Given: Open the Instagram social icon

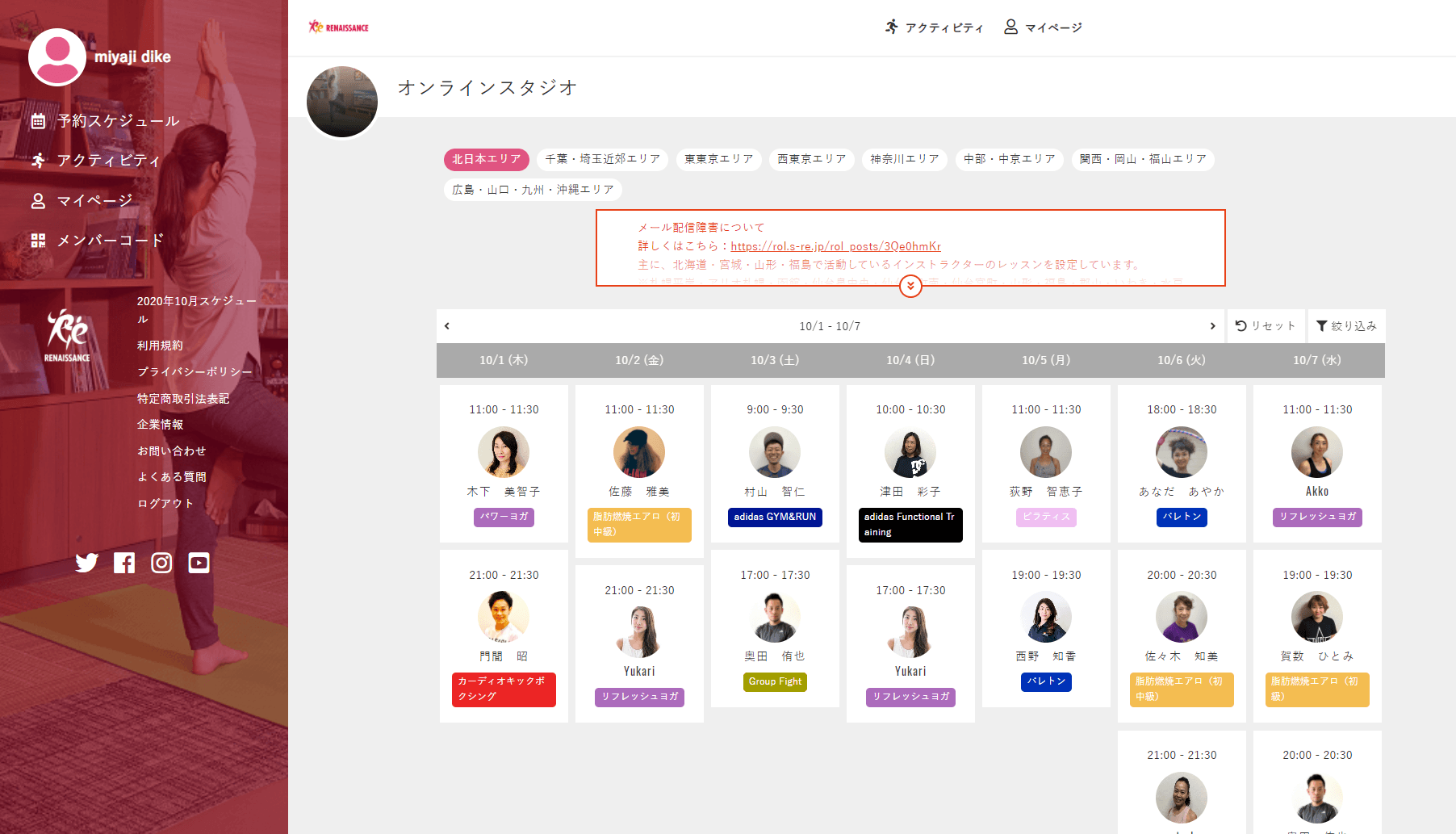Looking at the screenshot, I should [161, 563].
